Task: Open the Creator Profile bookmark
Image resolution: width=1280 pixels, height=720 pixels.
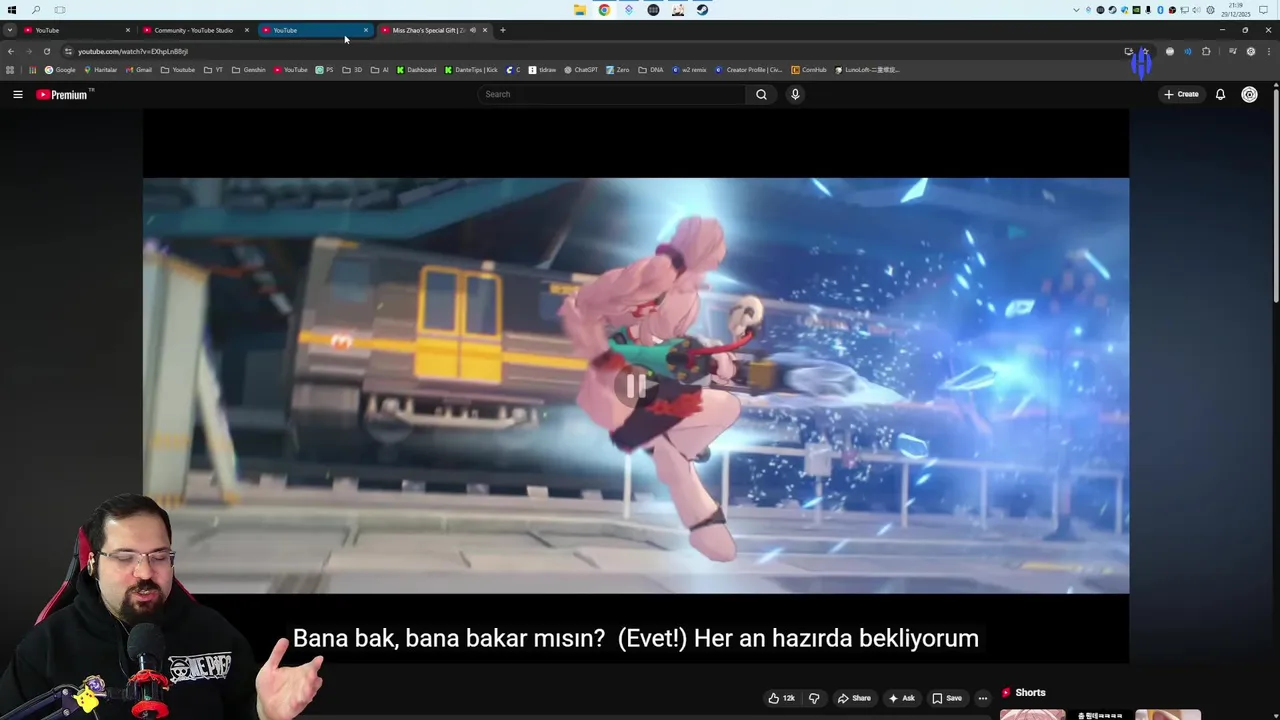Action: pyautogui.click(x=749, y=70)
